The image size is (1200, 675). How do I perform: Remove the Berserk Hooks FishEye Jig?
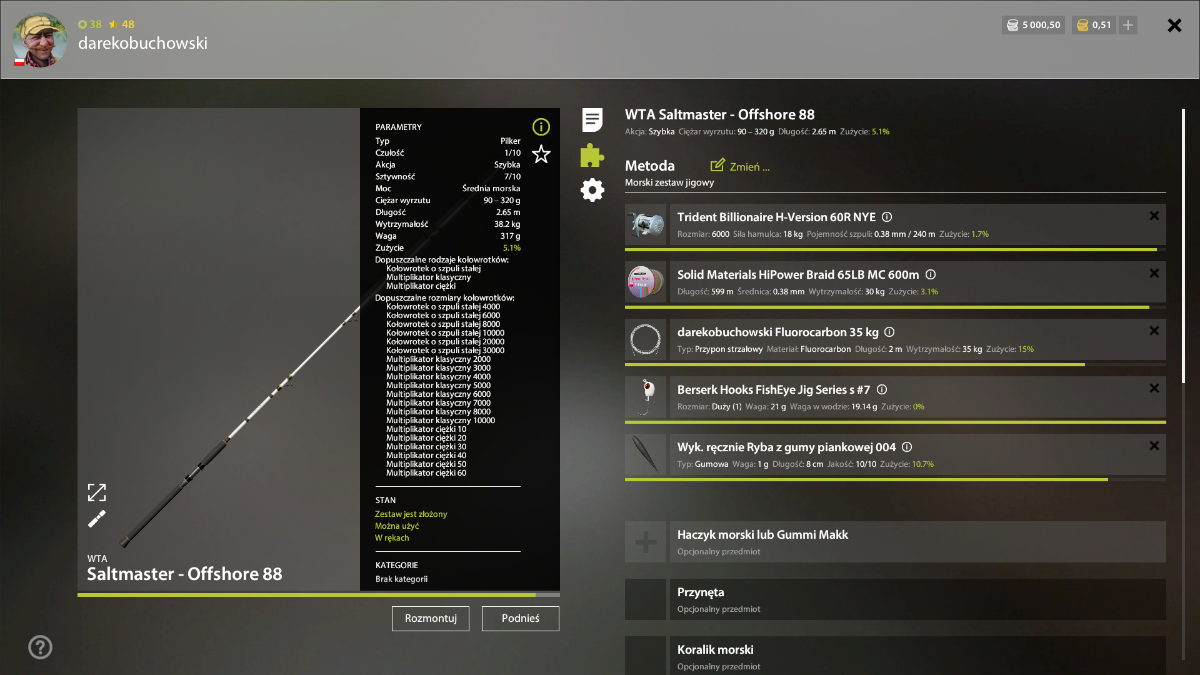(1154, 388)
